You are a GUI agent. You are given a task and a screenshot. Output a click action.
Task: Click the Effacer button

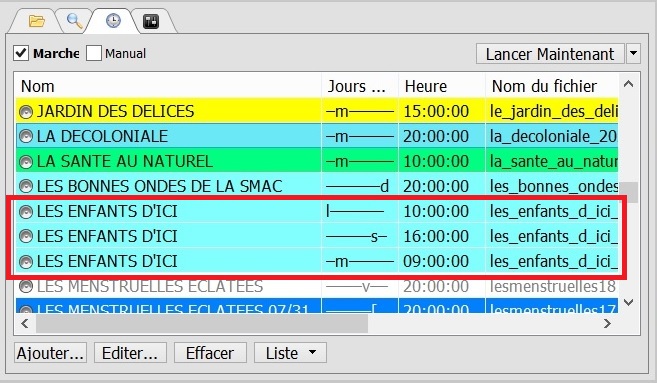[x=210, y=353]
